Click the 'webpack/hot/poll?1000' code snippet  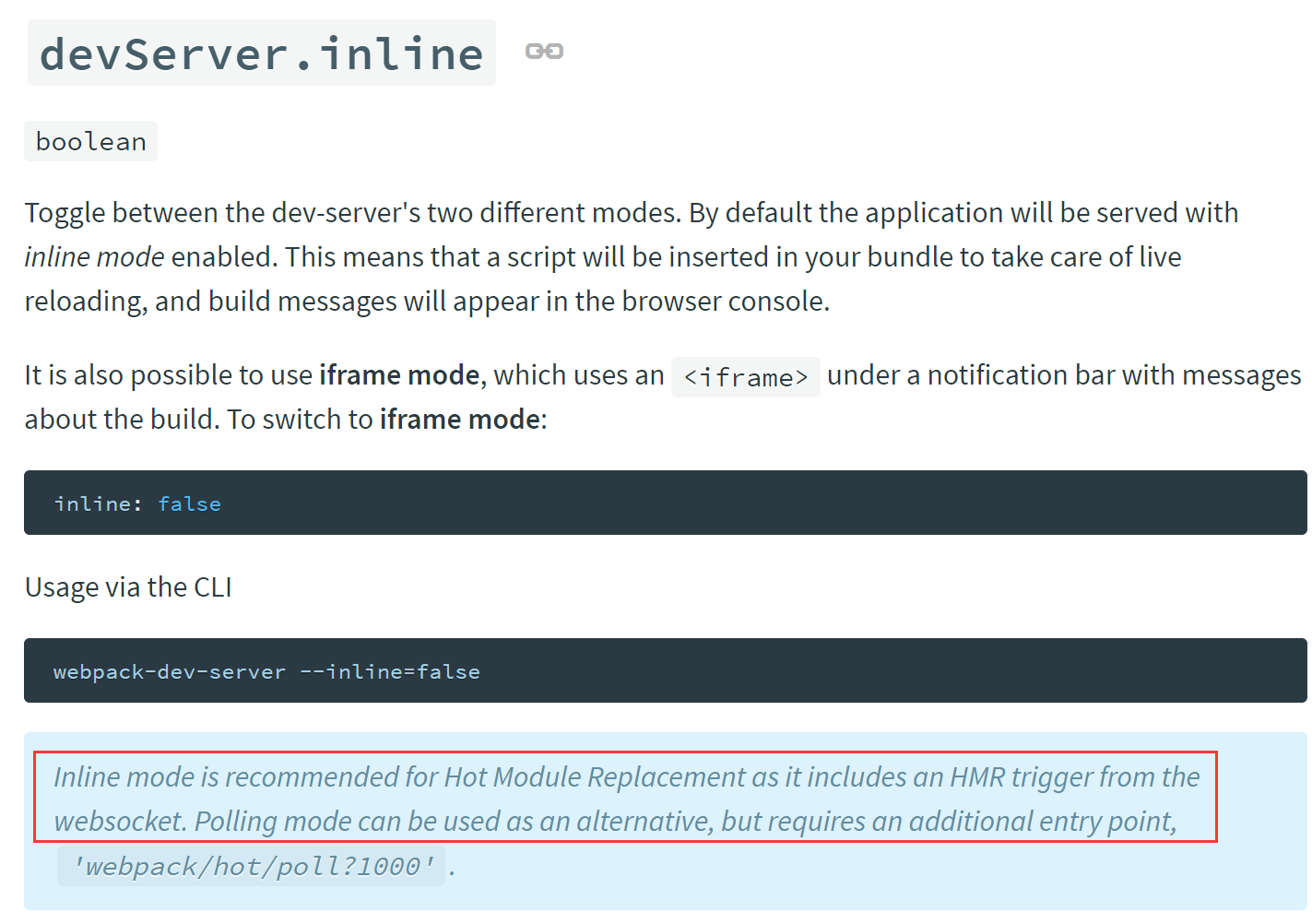252,867
